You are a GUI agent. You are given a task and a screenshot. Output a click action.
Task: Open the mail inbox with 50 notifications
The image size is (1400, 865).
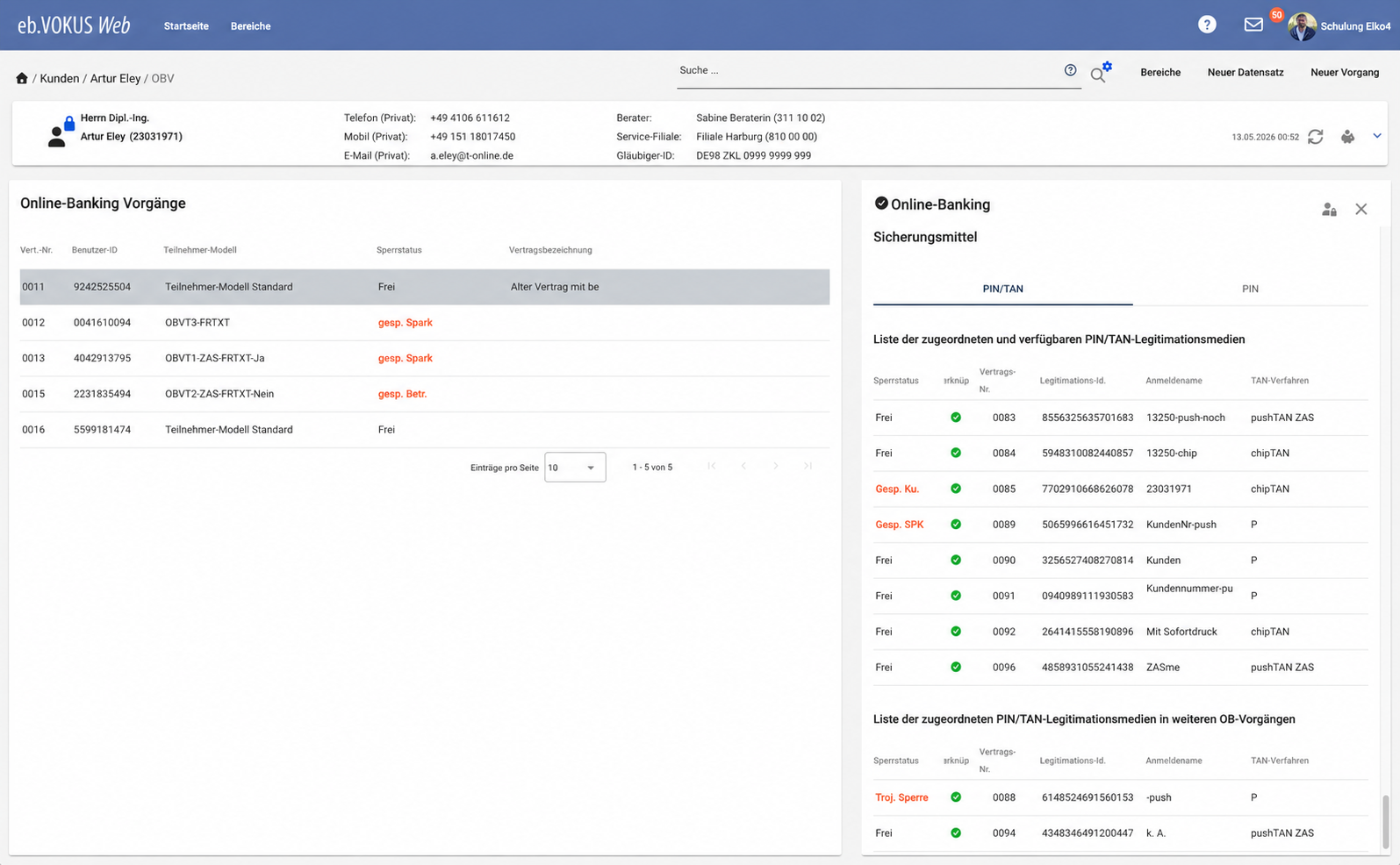tap(1253, 25)
